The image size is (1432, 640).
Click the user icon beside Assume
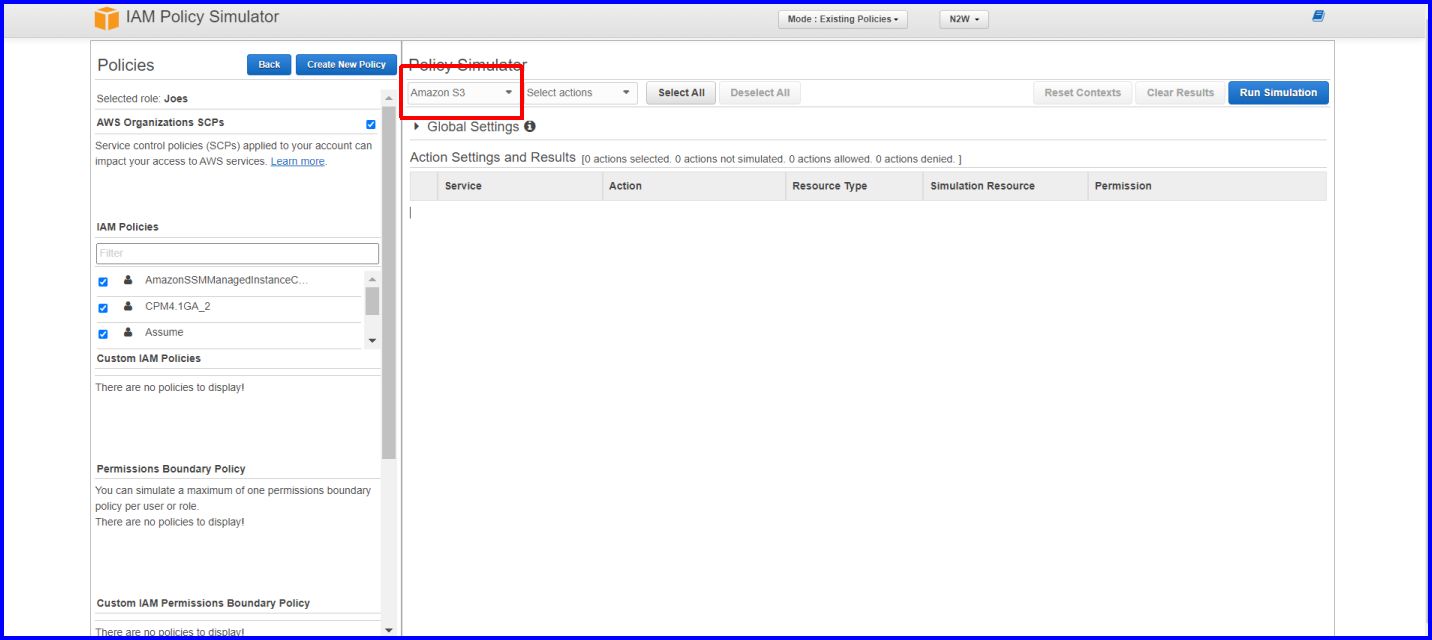(x=128, y=333)
